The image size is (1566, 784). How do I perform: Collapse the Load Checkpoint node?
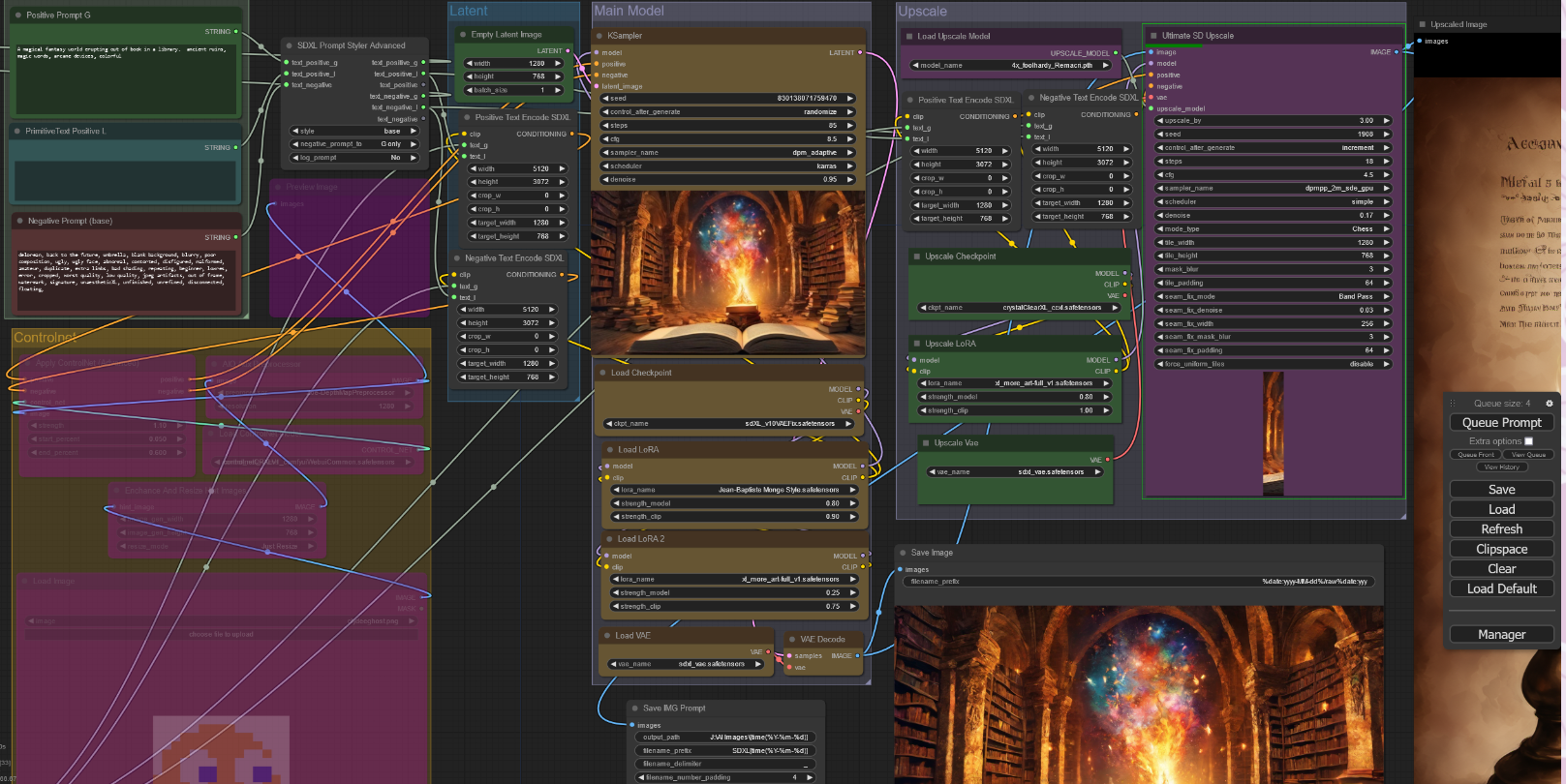[x=601, y=373]
